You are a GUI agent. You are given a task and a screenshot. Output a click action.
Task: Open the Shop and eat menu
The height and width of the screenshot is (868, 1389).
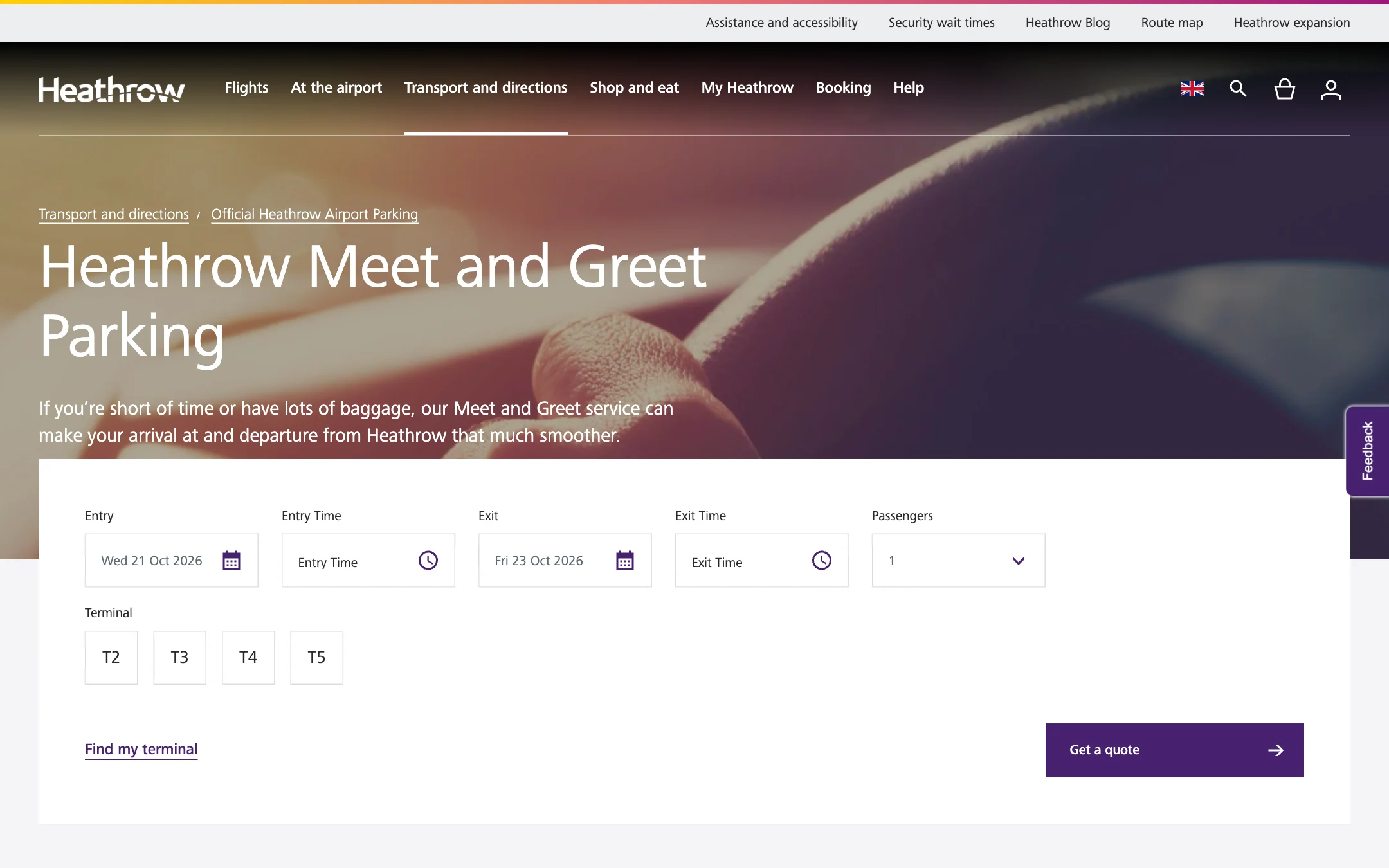[635, 87]
